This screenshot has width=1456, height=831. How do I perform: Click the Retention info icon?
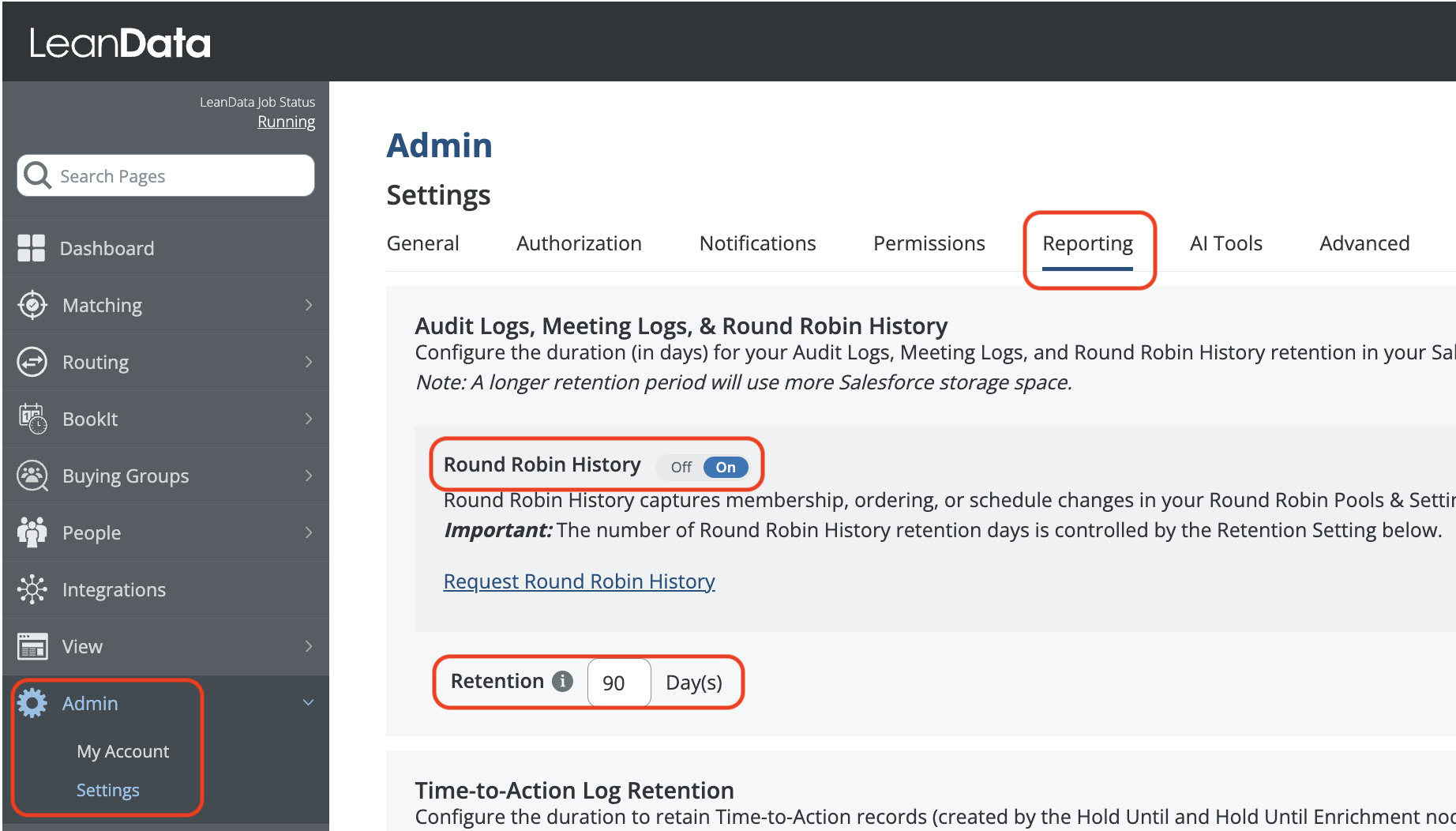[562, 681]
